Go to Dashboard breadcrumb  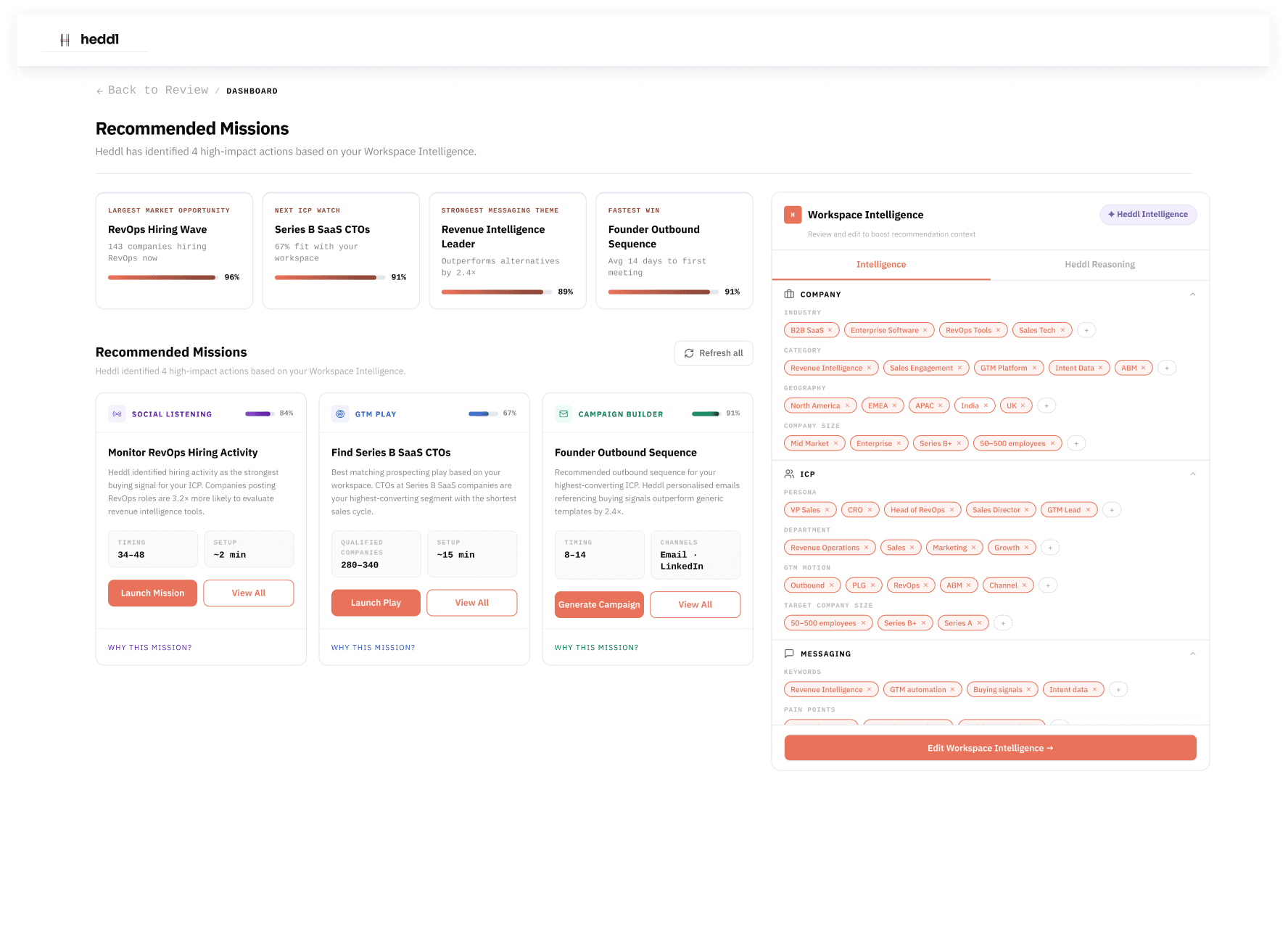pyautogui.click(x=252, y=91)
